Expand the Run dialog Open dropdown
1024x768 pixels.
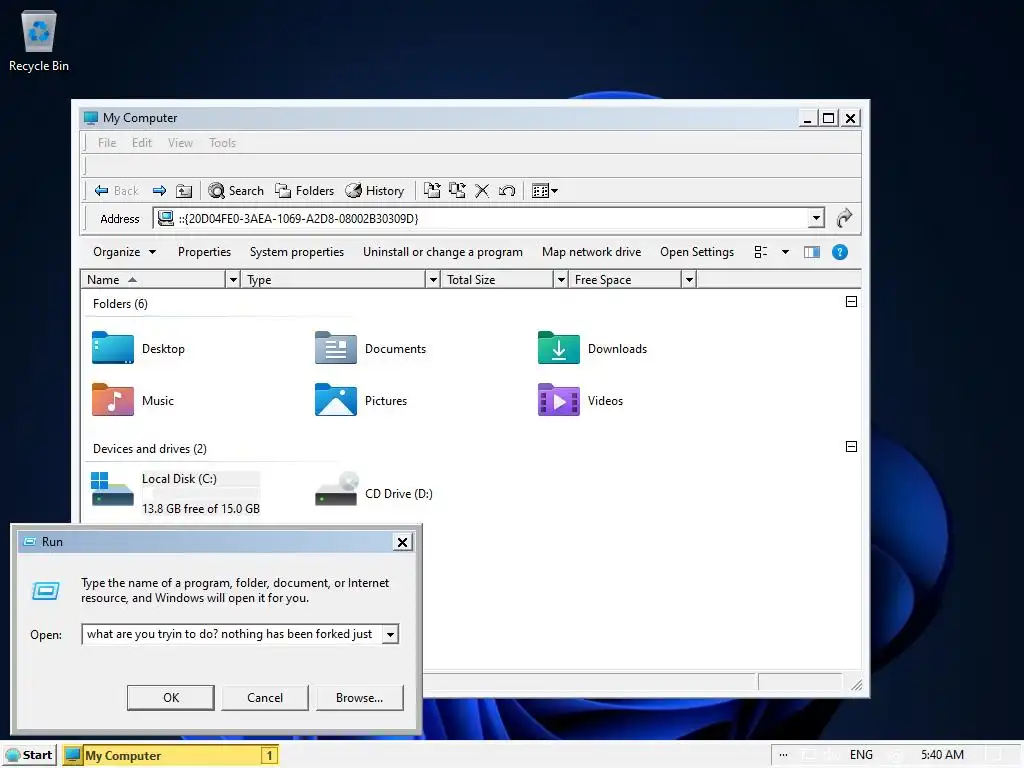(390, 634)
